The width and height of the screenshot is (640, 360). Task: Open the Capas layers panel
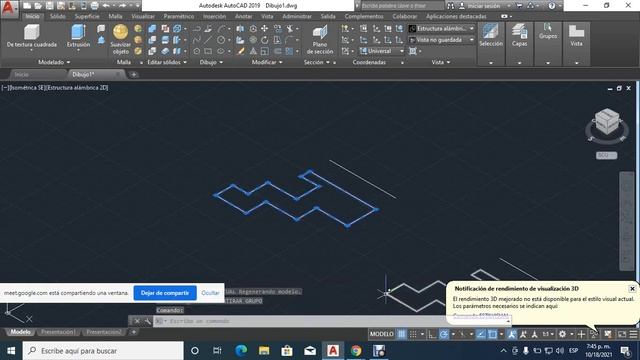click(519, 44)
